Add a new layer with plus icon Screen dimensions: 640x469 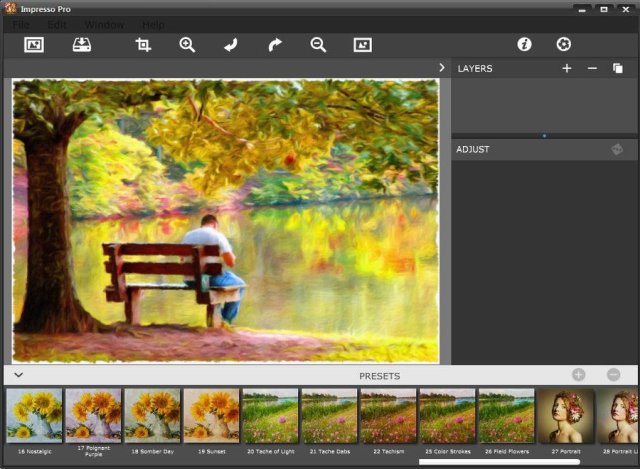click(x=567, y=68)
